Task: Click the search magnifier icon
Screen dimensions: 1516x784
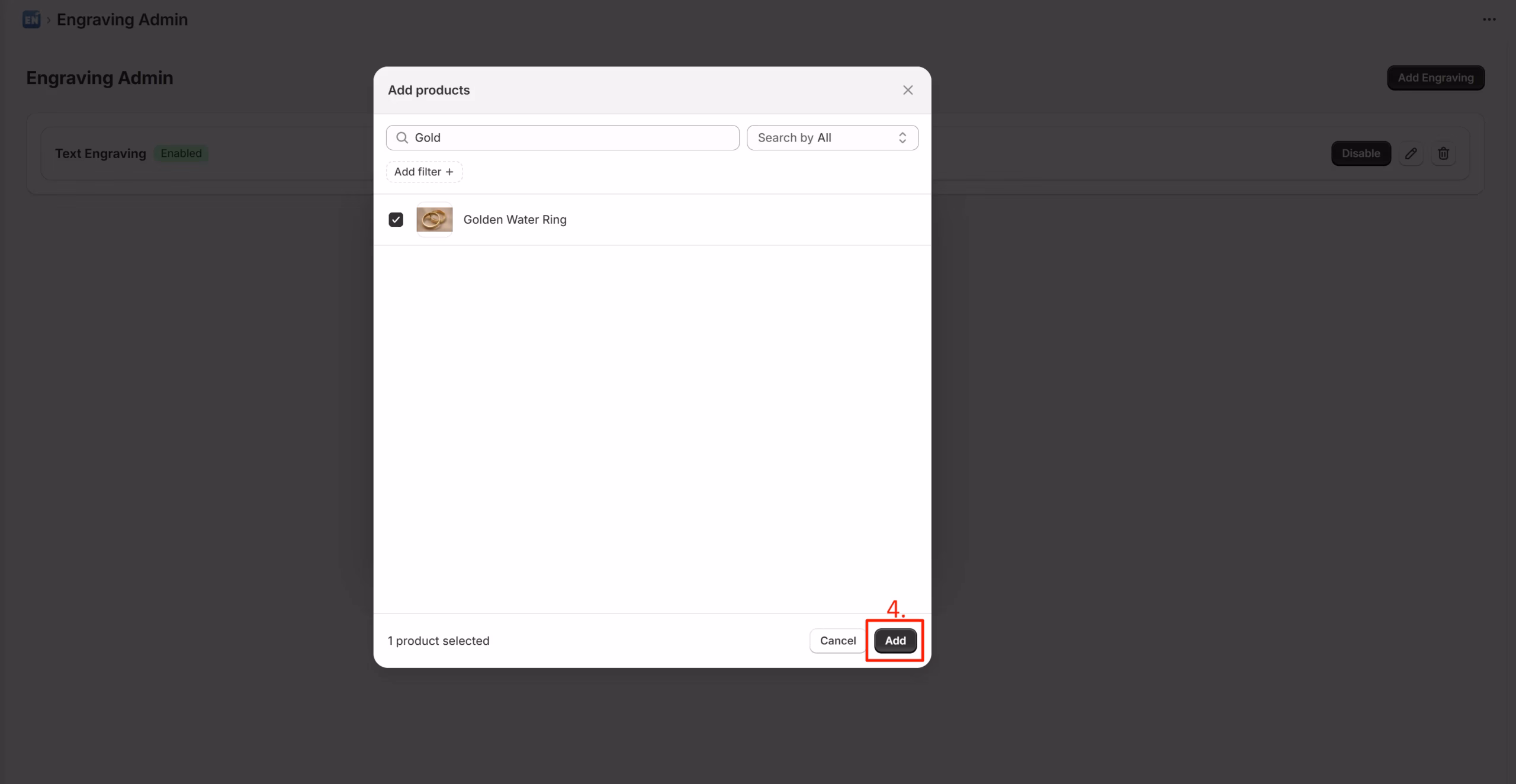Action: point(402,137)
